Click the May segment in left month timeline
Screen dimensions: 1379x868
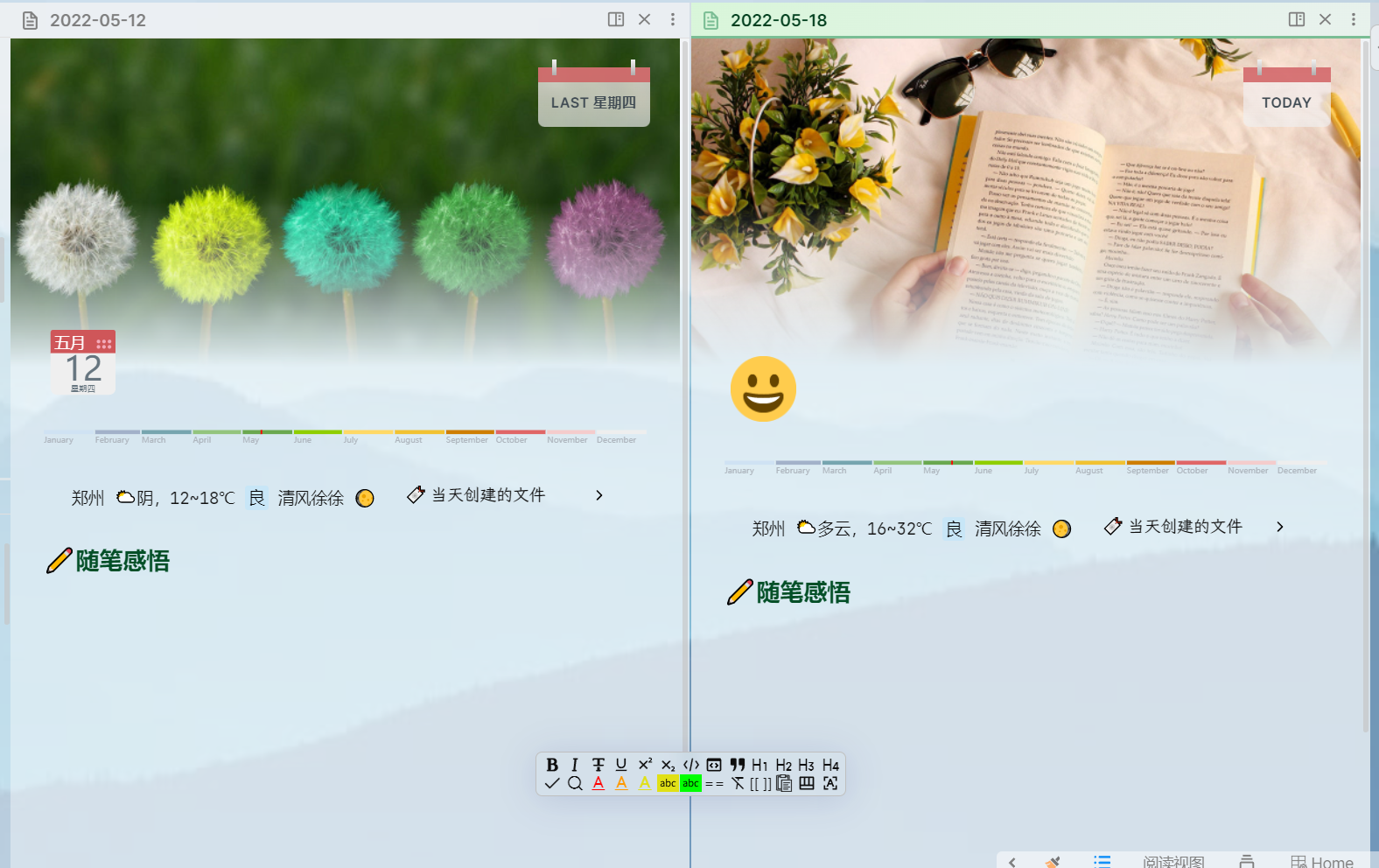[x=268, y=432]
